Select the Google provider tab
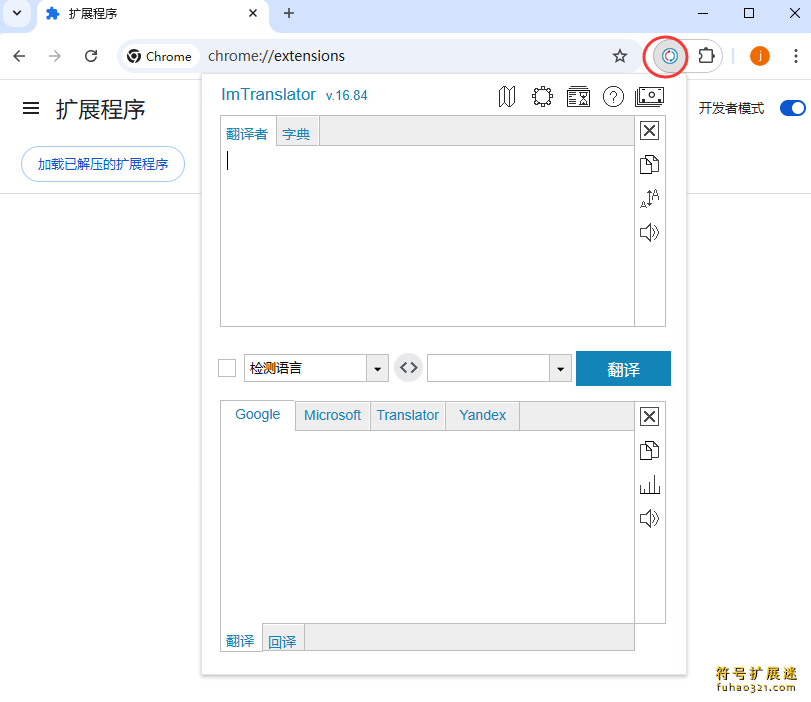The image size is (811, 702). pos(258,415)
